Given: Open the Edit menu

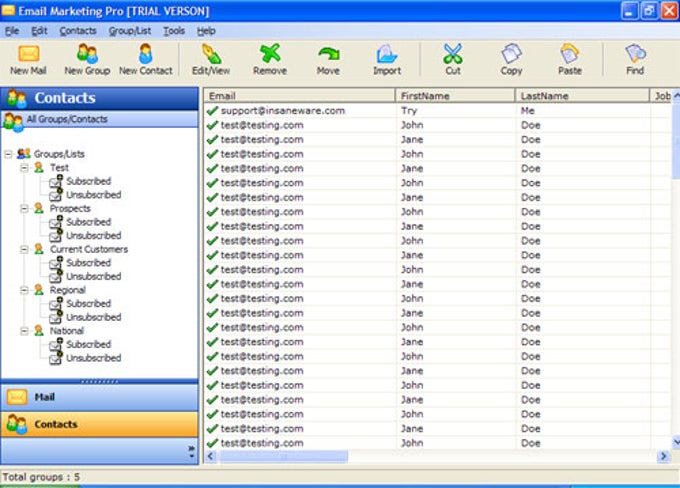Looking at the screenshot, I should [39, 31].
